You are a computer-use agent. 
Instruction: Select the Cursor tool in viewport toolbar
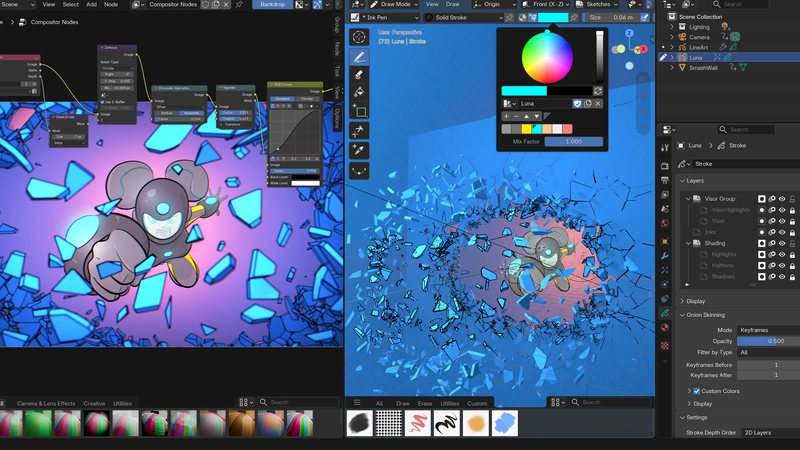pyautogui.click(x=359, y=37)
